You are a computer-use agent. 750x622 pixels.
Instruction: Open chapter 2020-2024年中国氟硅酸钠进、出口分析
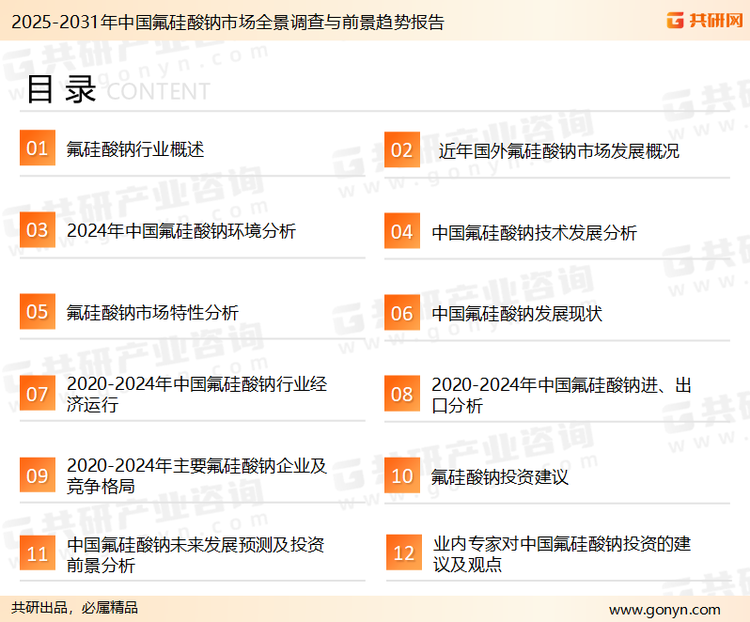562,395
